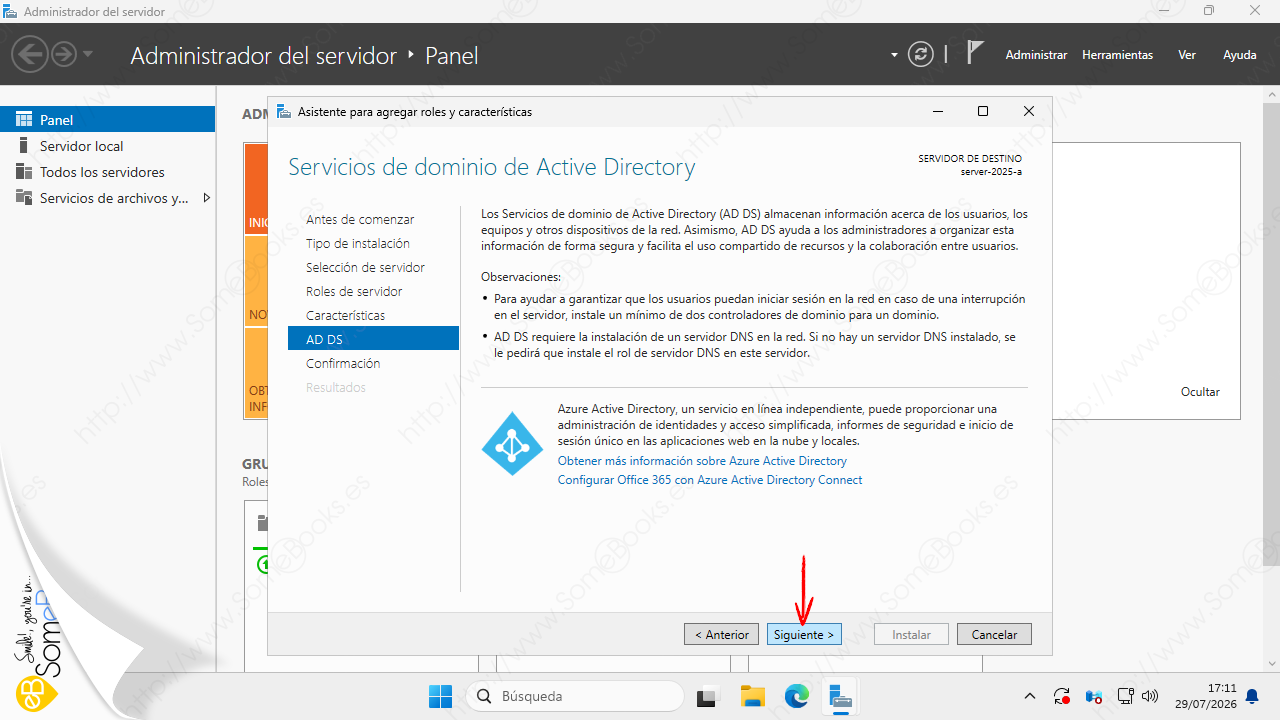Select Panel in the left sidebar
The width and height of the screenshot is (1280, 720).
(x=108, y=120)
